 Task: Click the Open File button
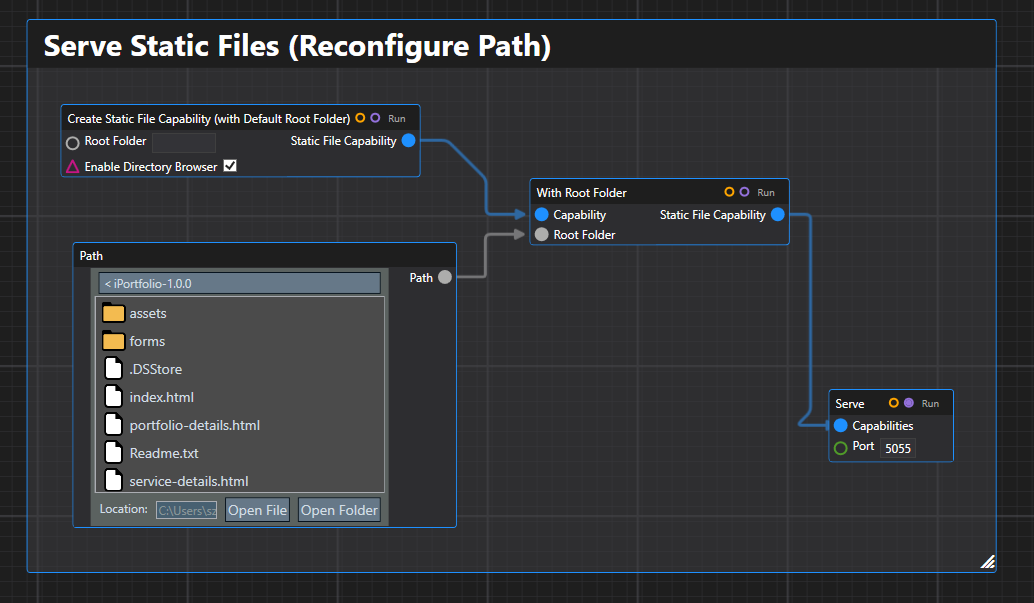tap(257, 510)
